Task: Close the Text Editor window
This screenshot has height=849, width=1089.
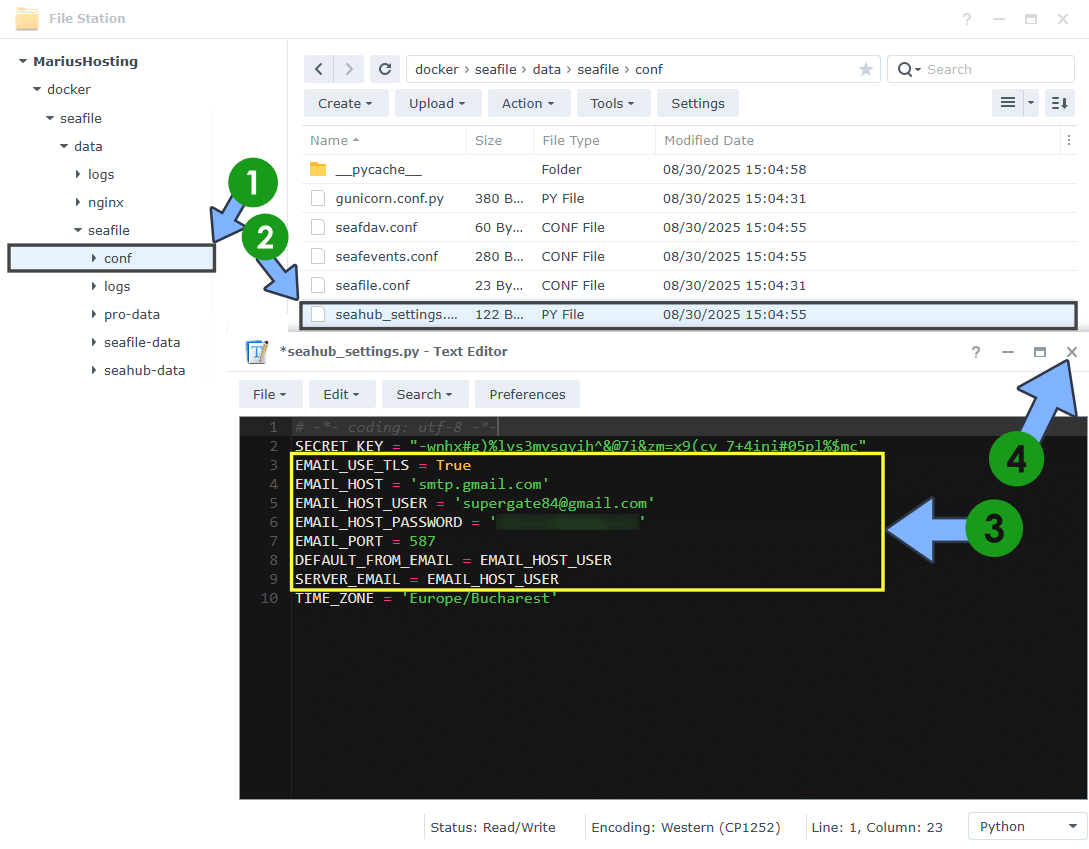Action: pyautogui.click(x=1072, y=352)
